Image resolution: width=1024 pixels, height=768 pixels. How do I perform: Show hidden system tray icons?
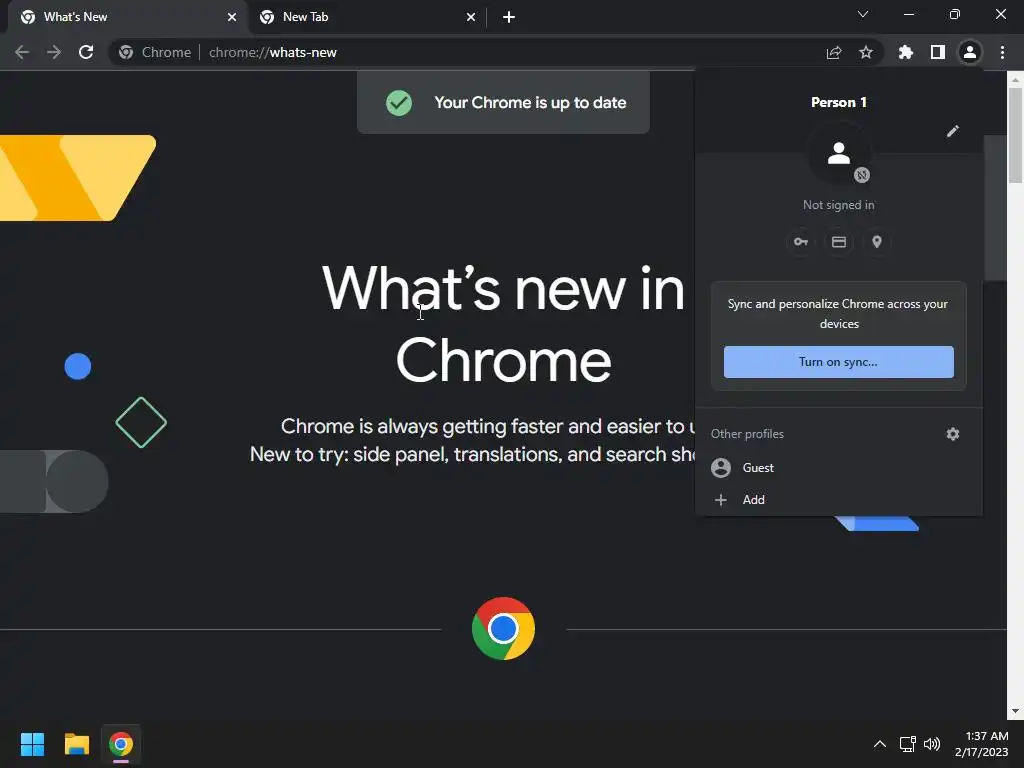click(880, 744)
